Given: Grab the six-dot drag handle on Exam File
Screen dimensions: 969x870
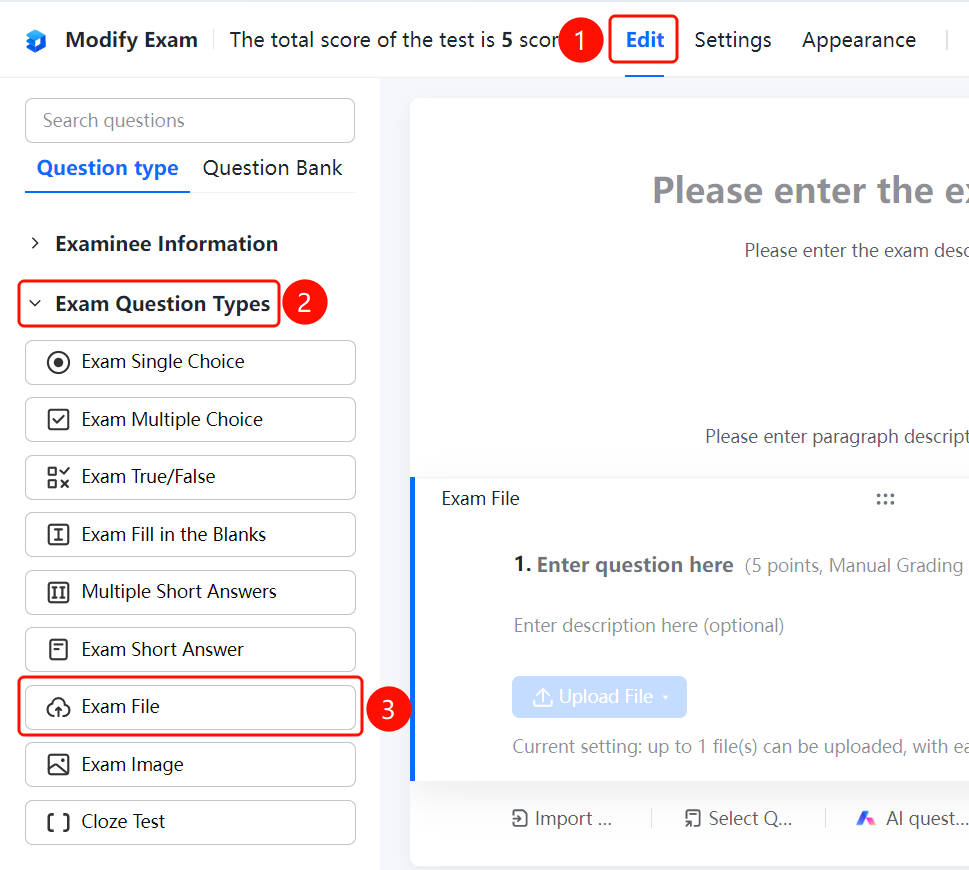Looking at the screenshot, I should point(885,499).
